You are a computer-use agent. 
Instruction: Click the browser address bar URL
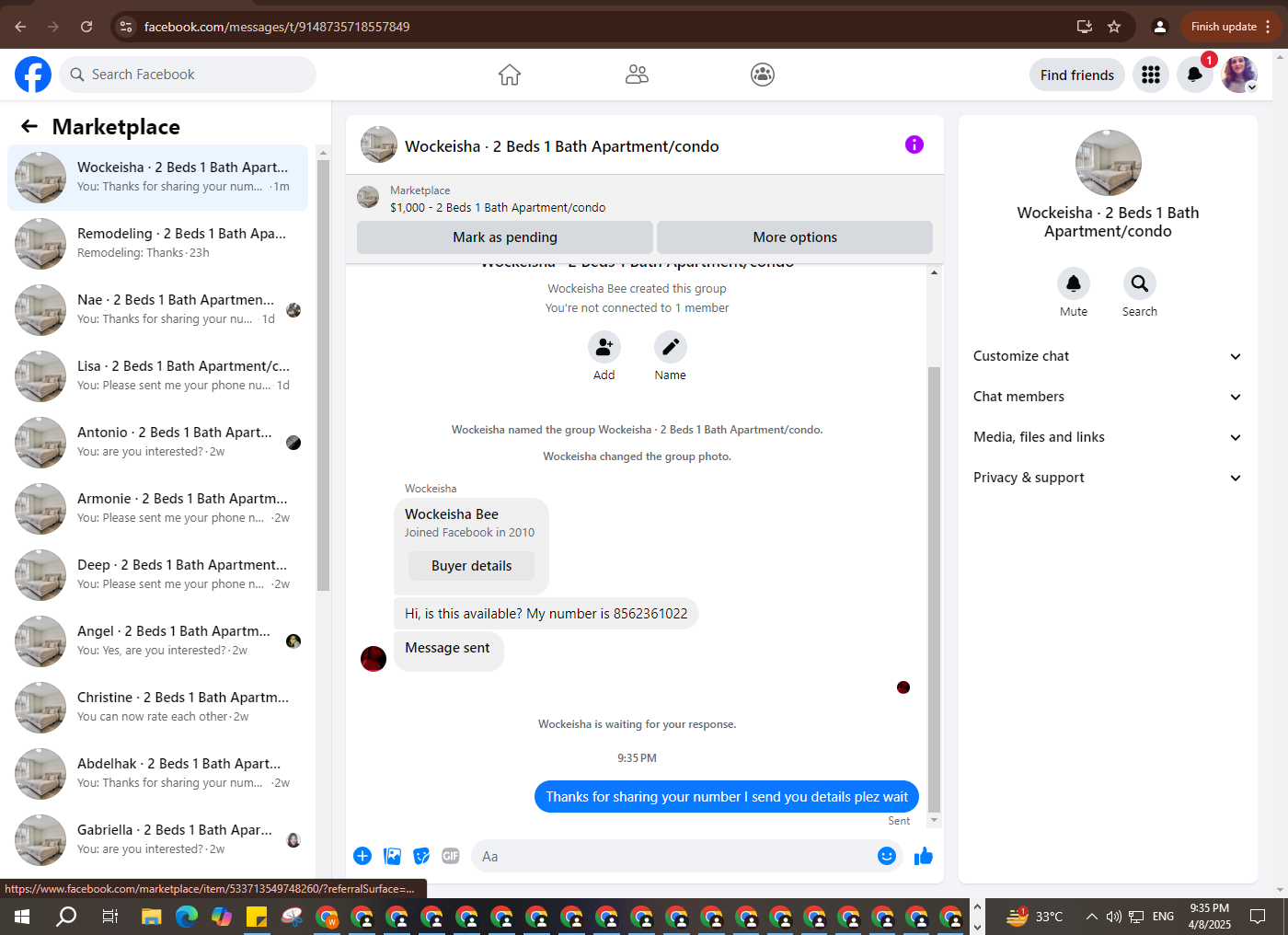(x=277, y=27)
